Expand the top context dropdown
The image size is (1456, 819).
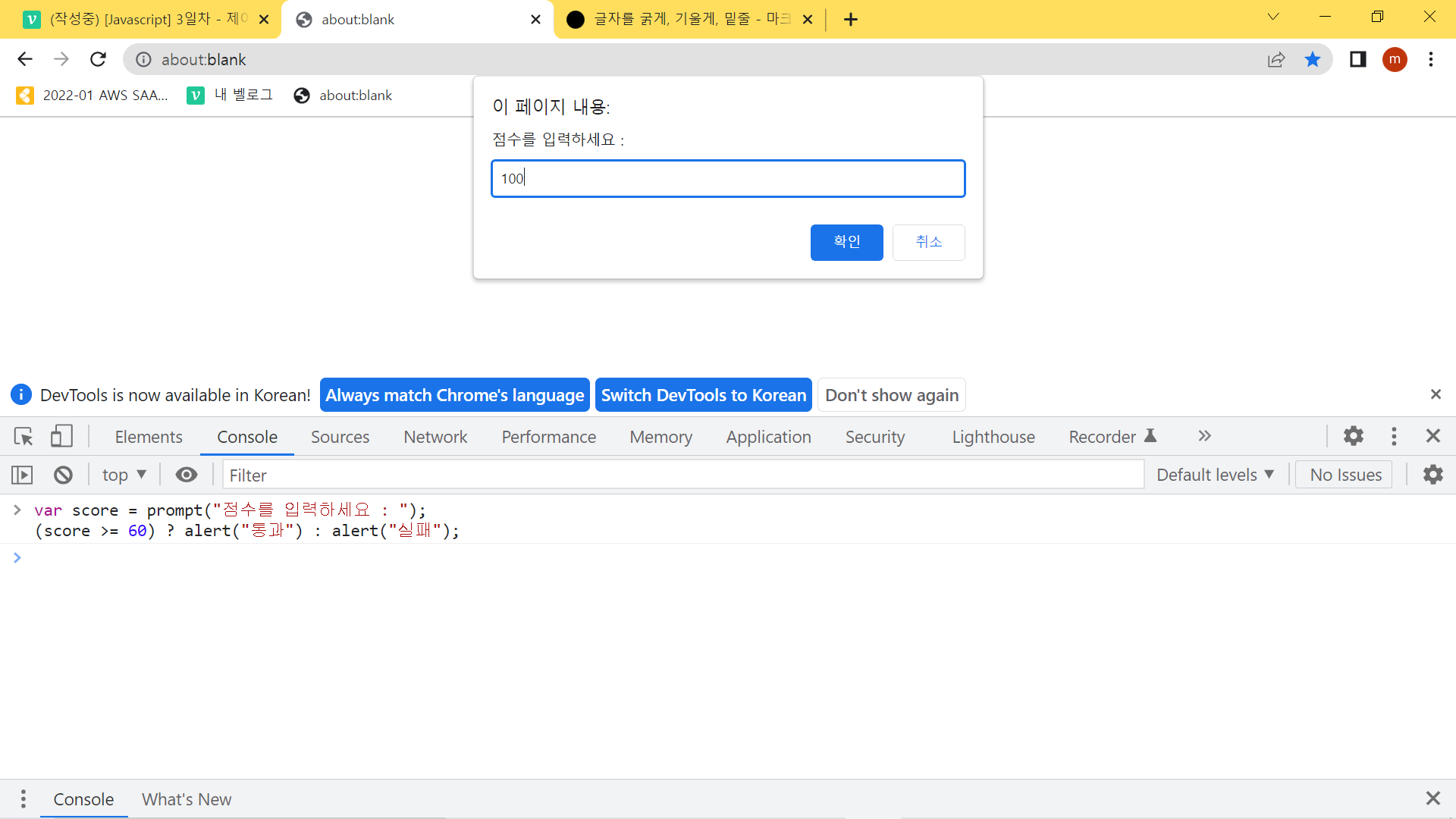tap(124, 475)
